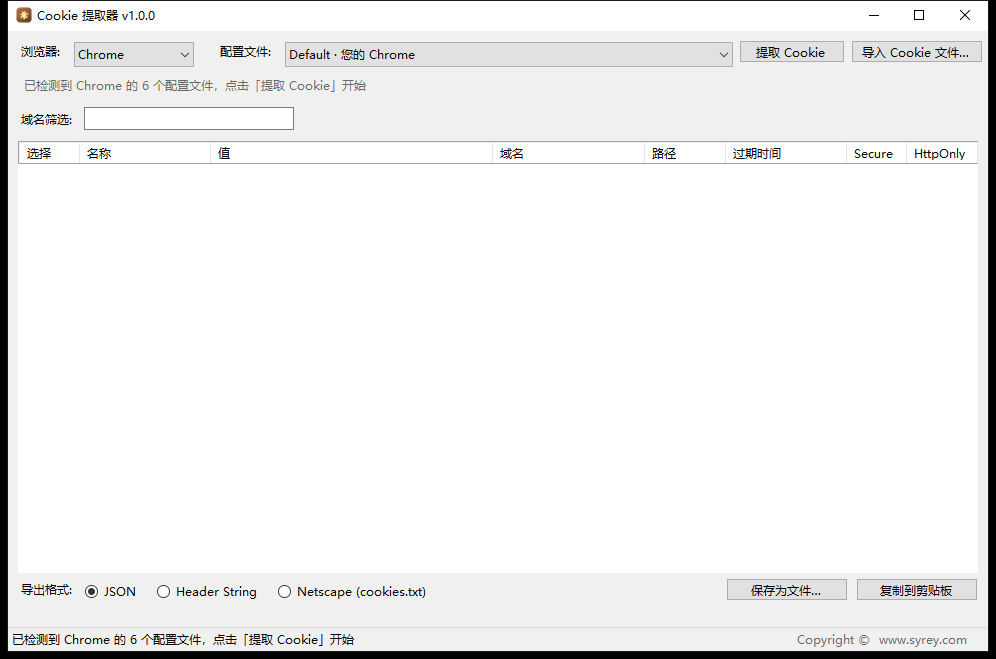
Task: Click the 导入 Cookie 文件... button
Action: (916, 52)
